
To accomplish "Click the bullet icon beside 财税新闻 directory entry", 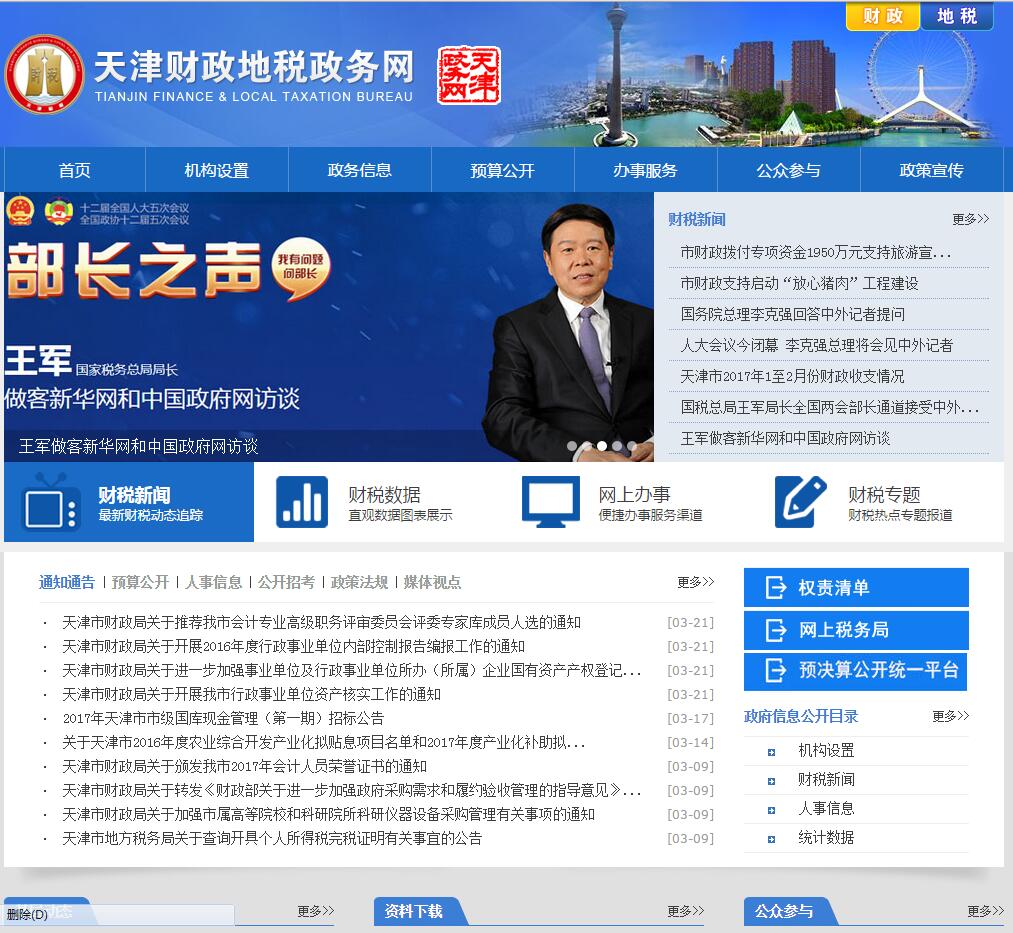I will pos(771,781).
